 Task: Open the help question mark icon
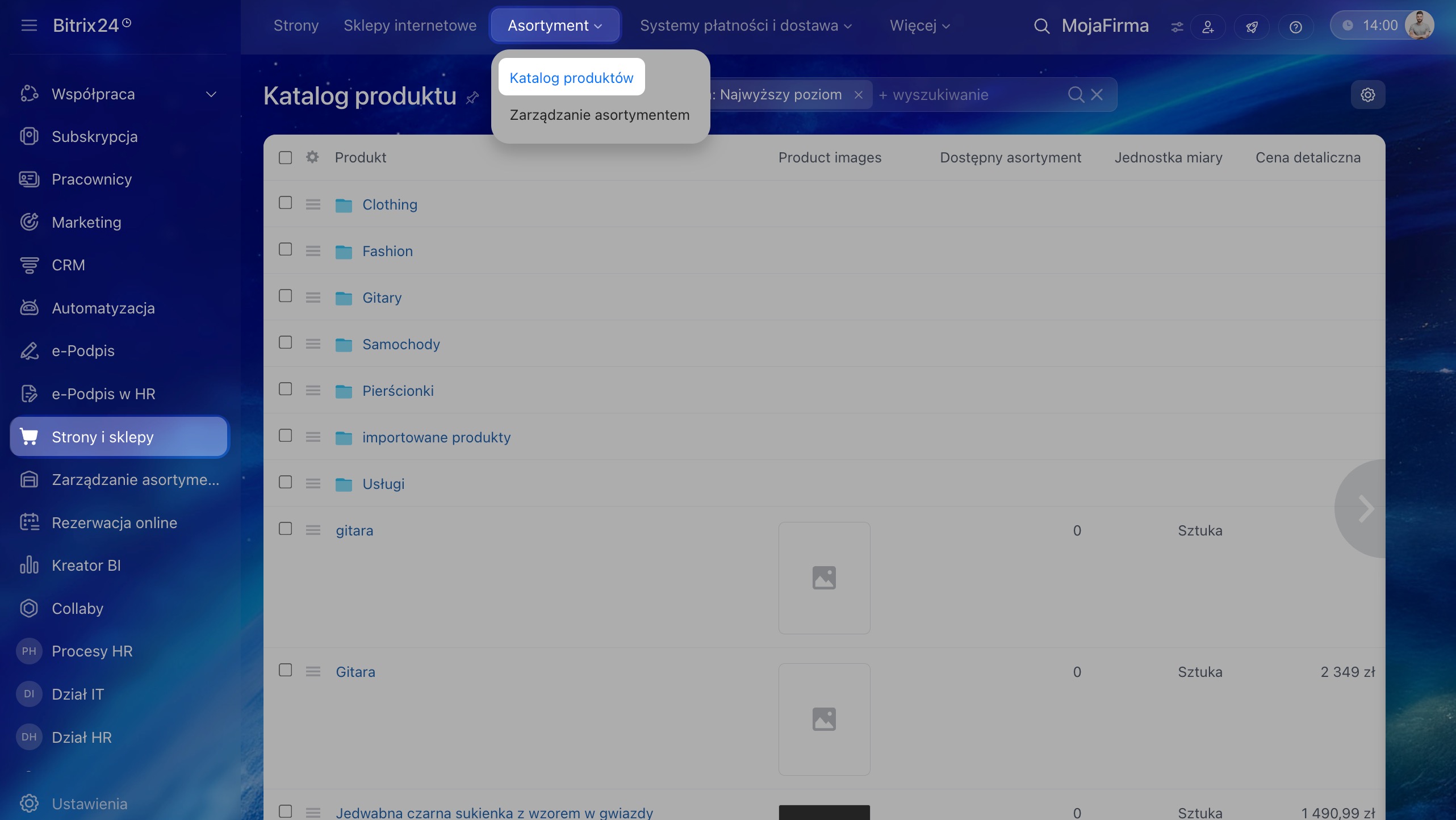pyautogui.click(x=1295, y=27)
